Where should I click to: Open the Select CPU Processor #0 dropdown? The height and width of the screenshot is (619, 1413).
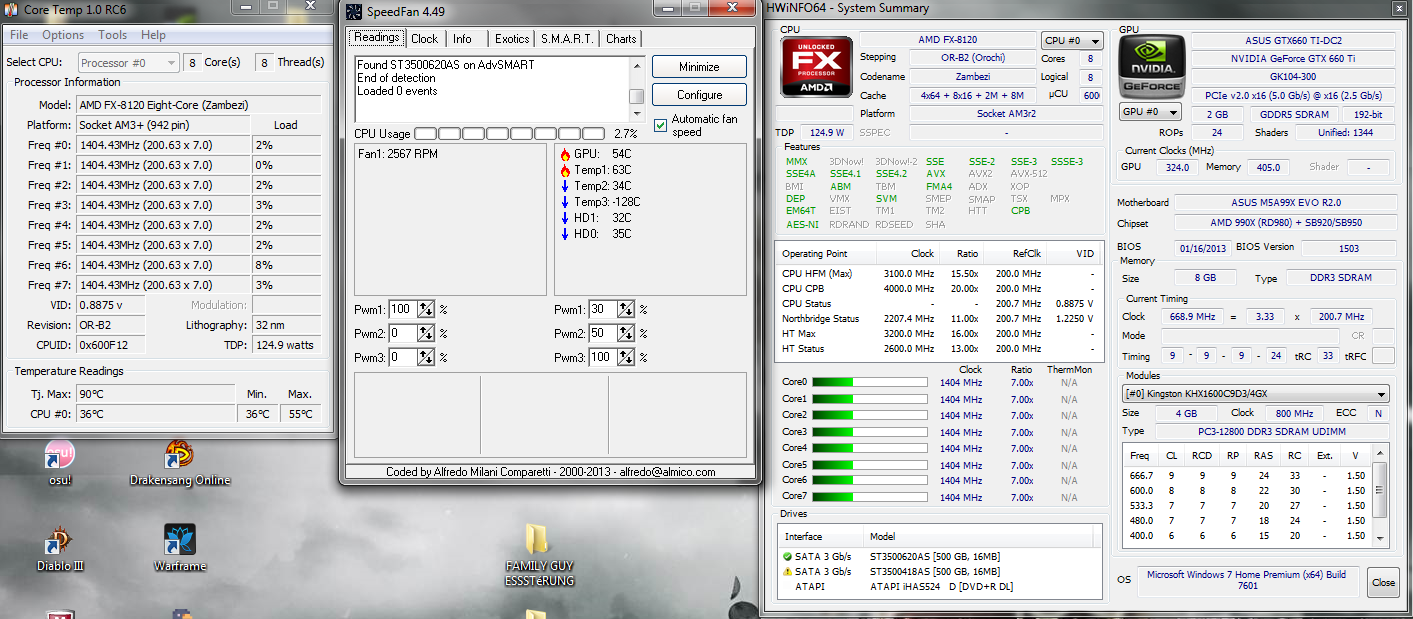(129, 62)
